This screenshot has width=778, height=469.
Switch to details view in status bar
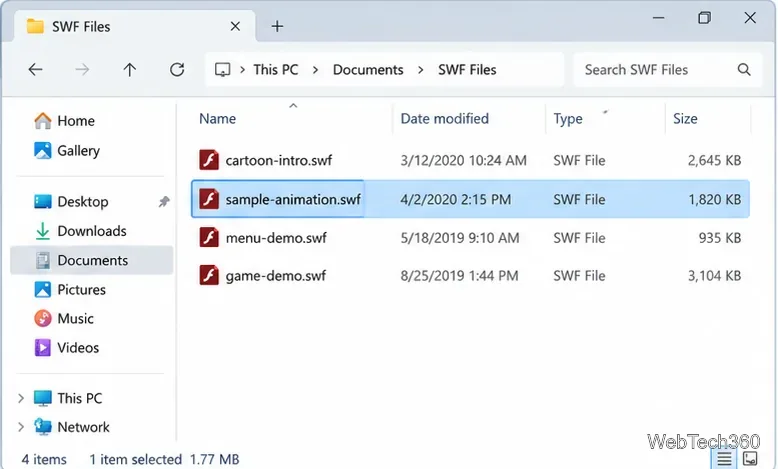(x=724, y=458)
